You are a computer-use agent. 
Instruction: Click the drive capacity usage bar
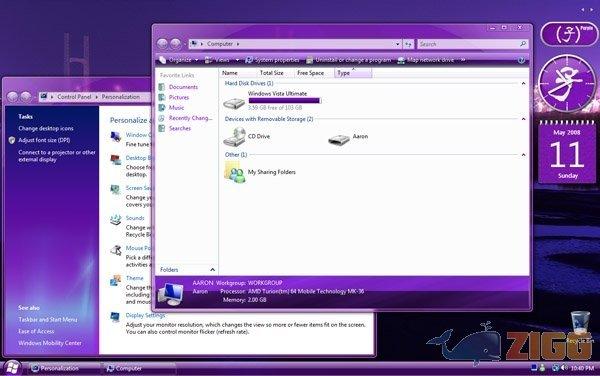pyautogui.click(x=285, y=101)
